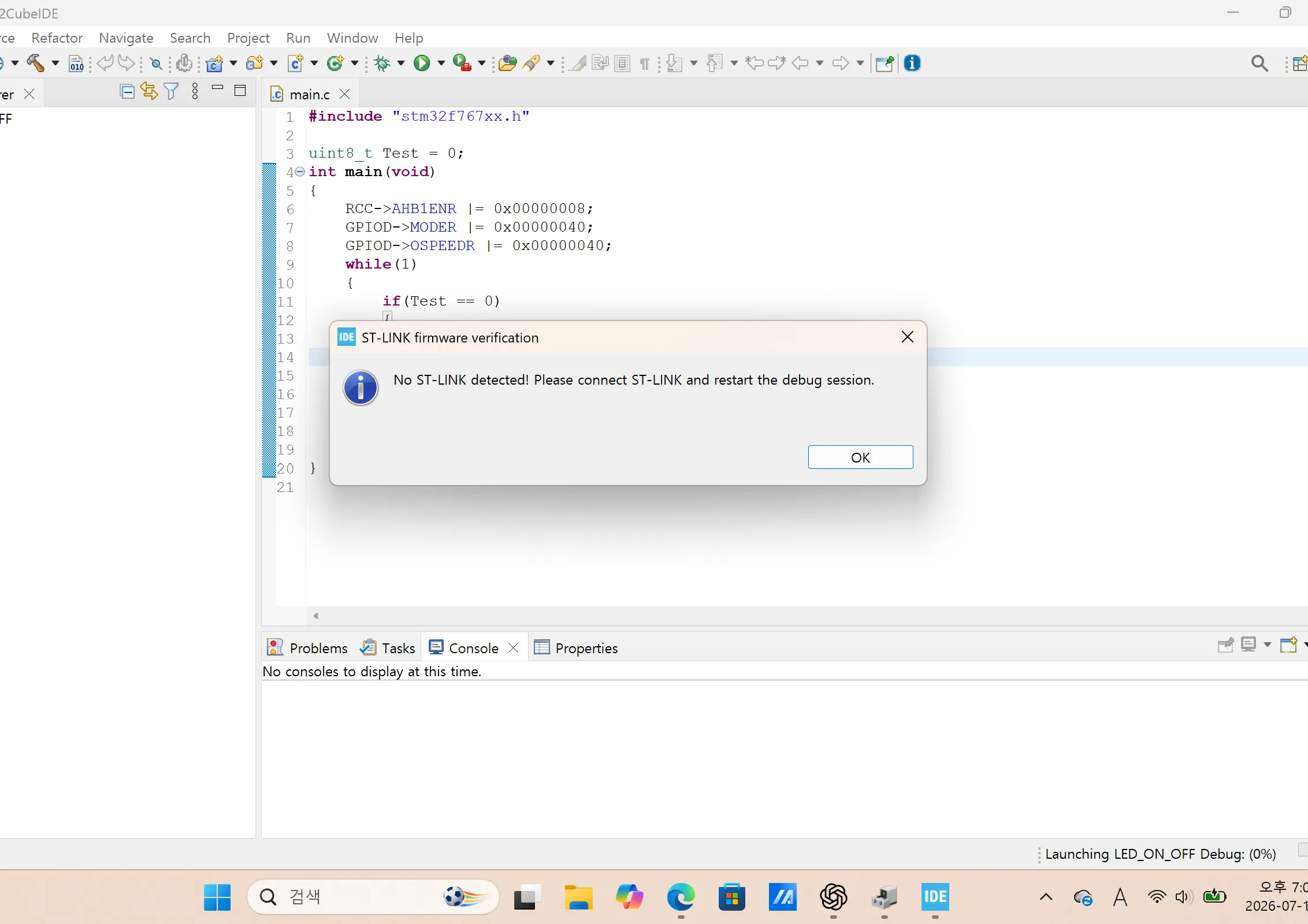Close the ST-LINK firmware verification dialog

click(x=908, y=337)
